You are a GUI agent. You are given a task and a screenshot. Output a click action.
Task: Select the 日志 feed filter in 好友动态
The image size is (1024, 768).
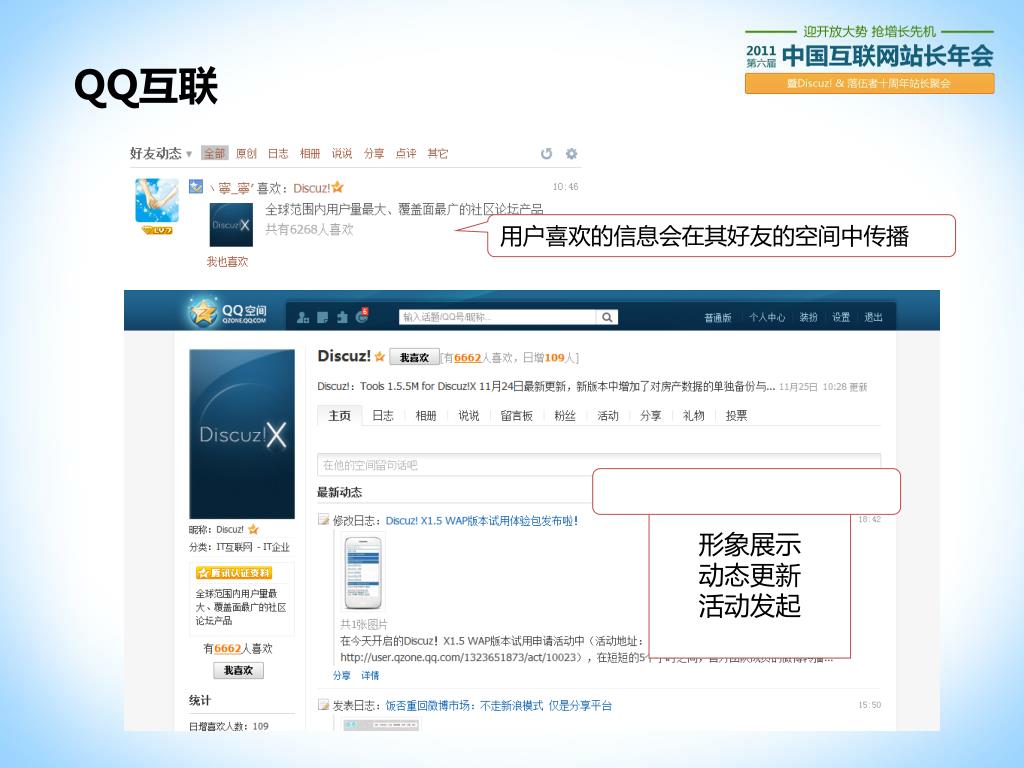tap(278, 153)
